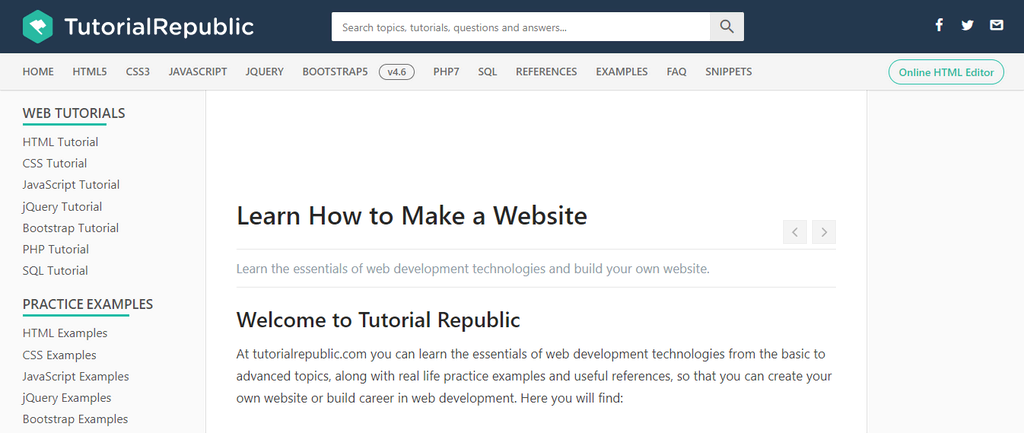Open the SQL Tutorial sidebar link
1024x433 pixels.
(55, 271)
